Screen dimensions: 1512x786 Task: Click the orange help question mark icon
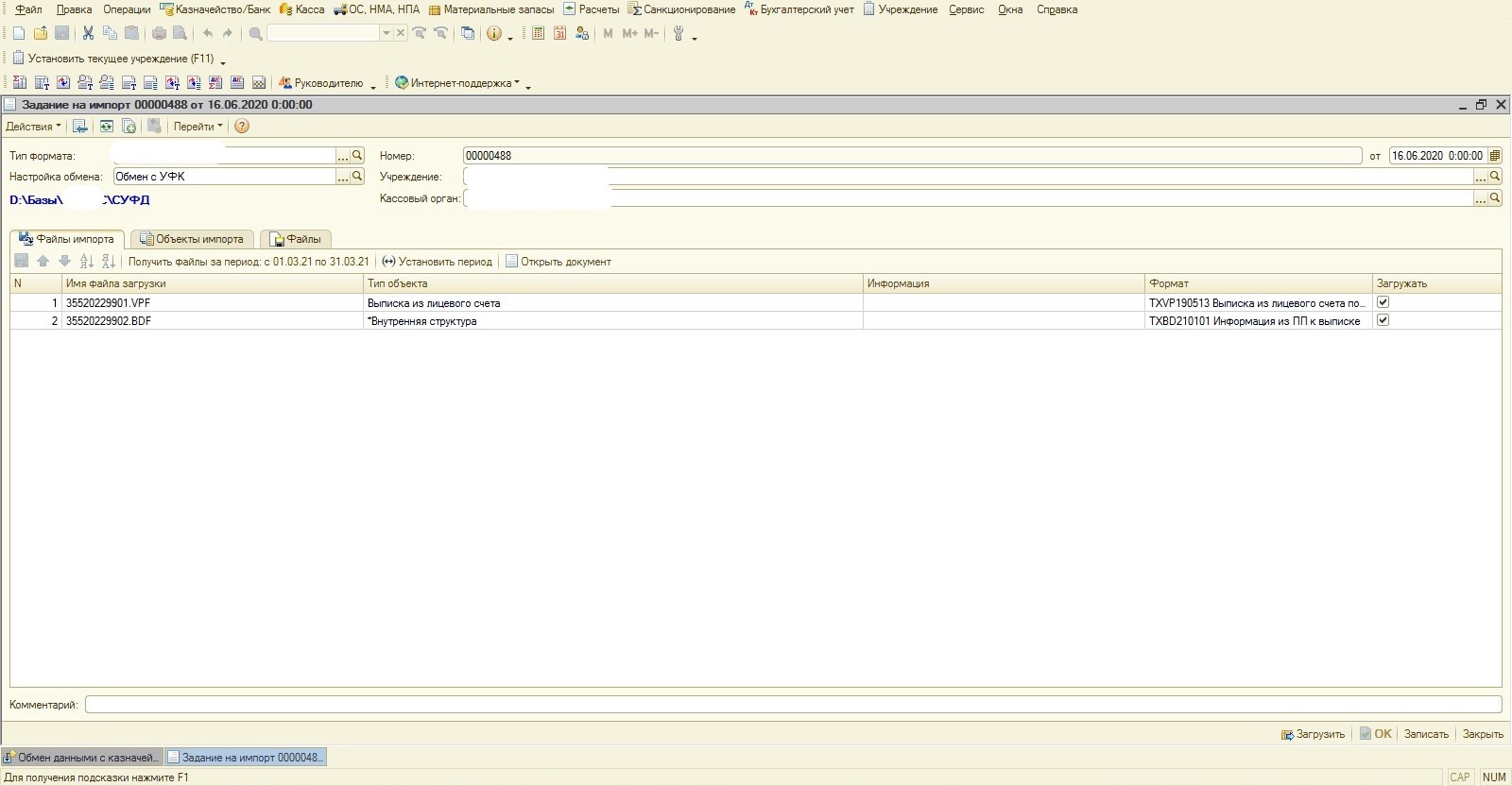point(241,127)
